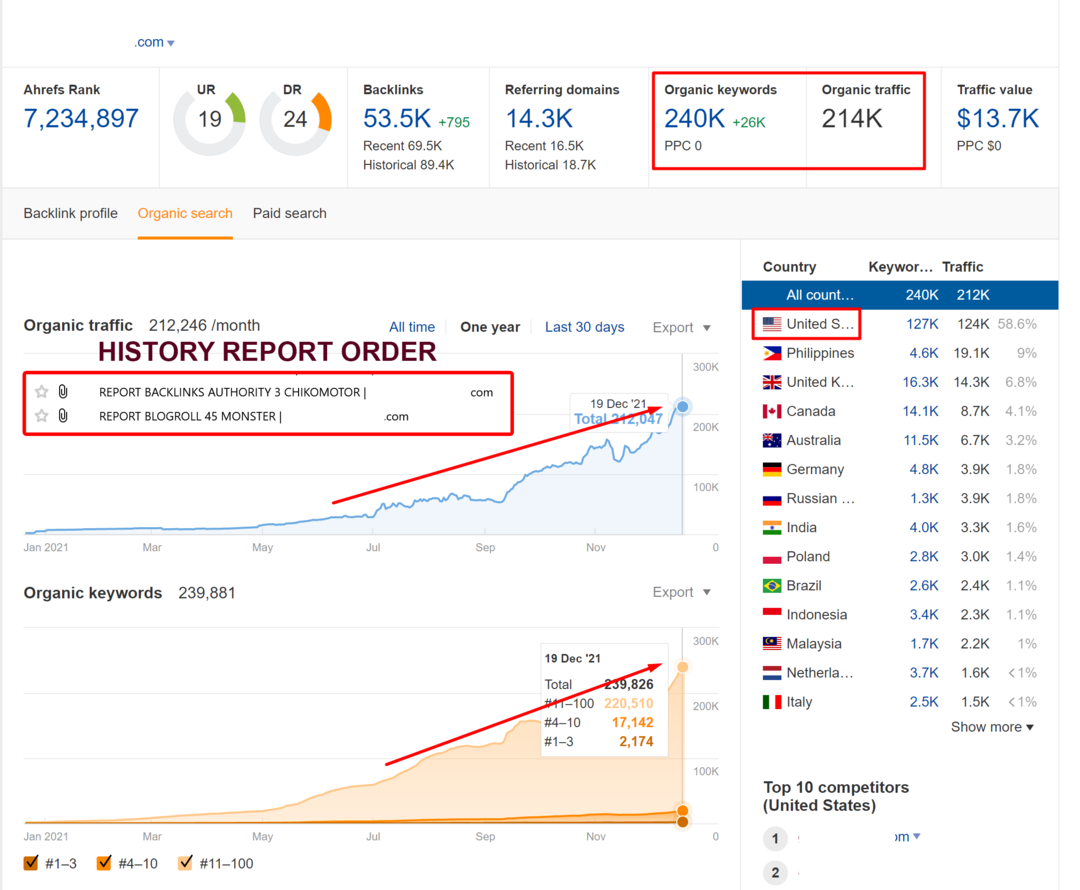Click the Philippines flag icon

[771, 353]
